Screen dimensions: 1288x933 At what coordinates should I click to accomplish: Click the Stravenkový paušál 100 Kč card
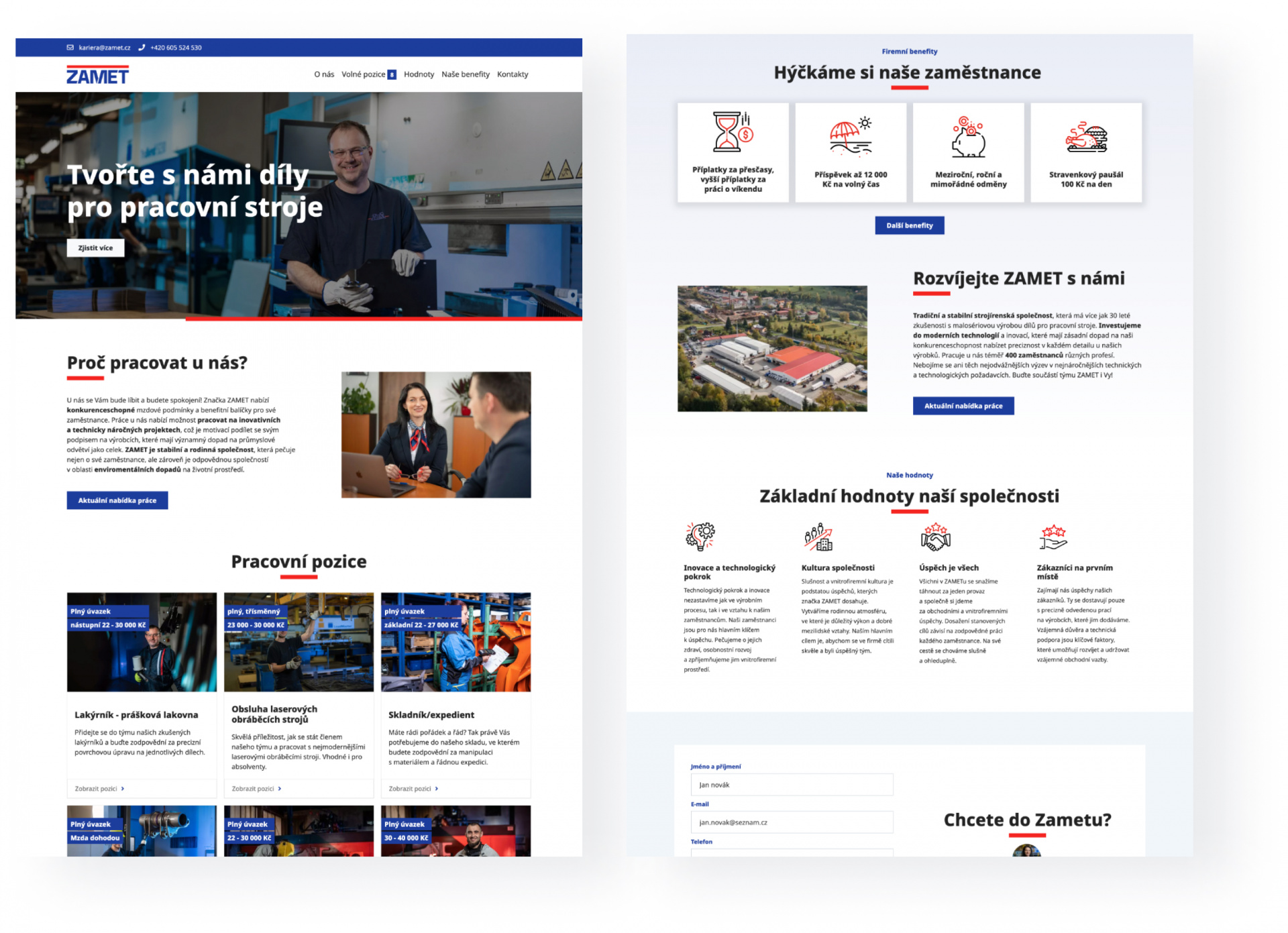1086,152
